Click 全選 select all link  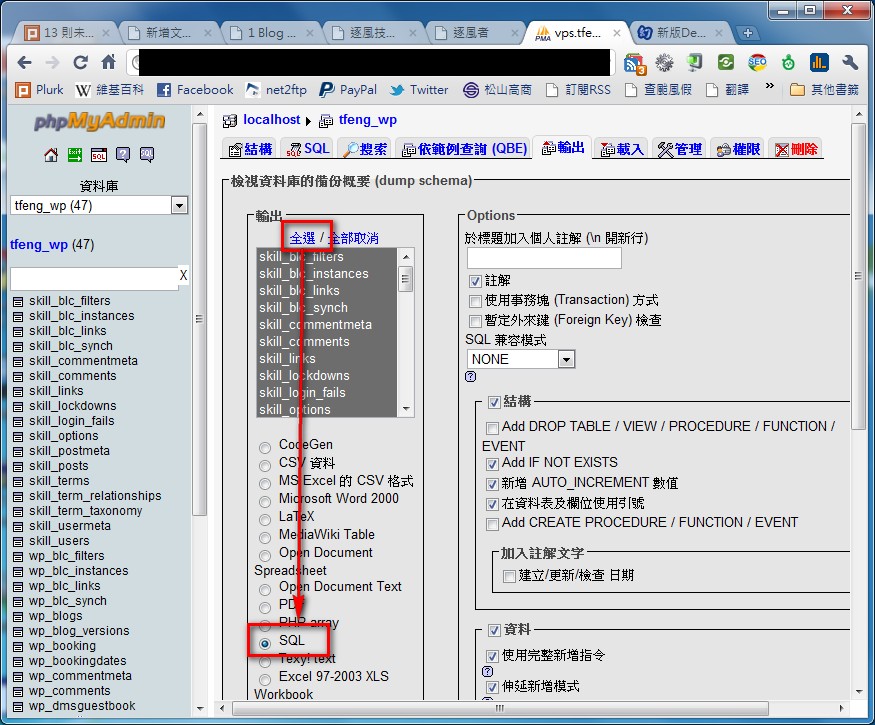(302, 238)
